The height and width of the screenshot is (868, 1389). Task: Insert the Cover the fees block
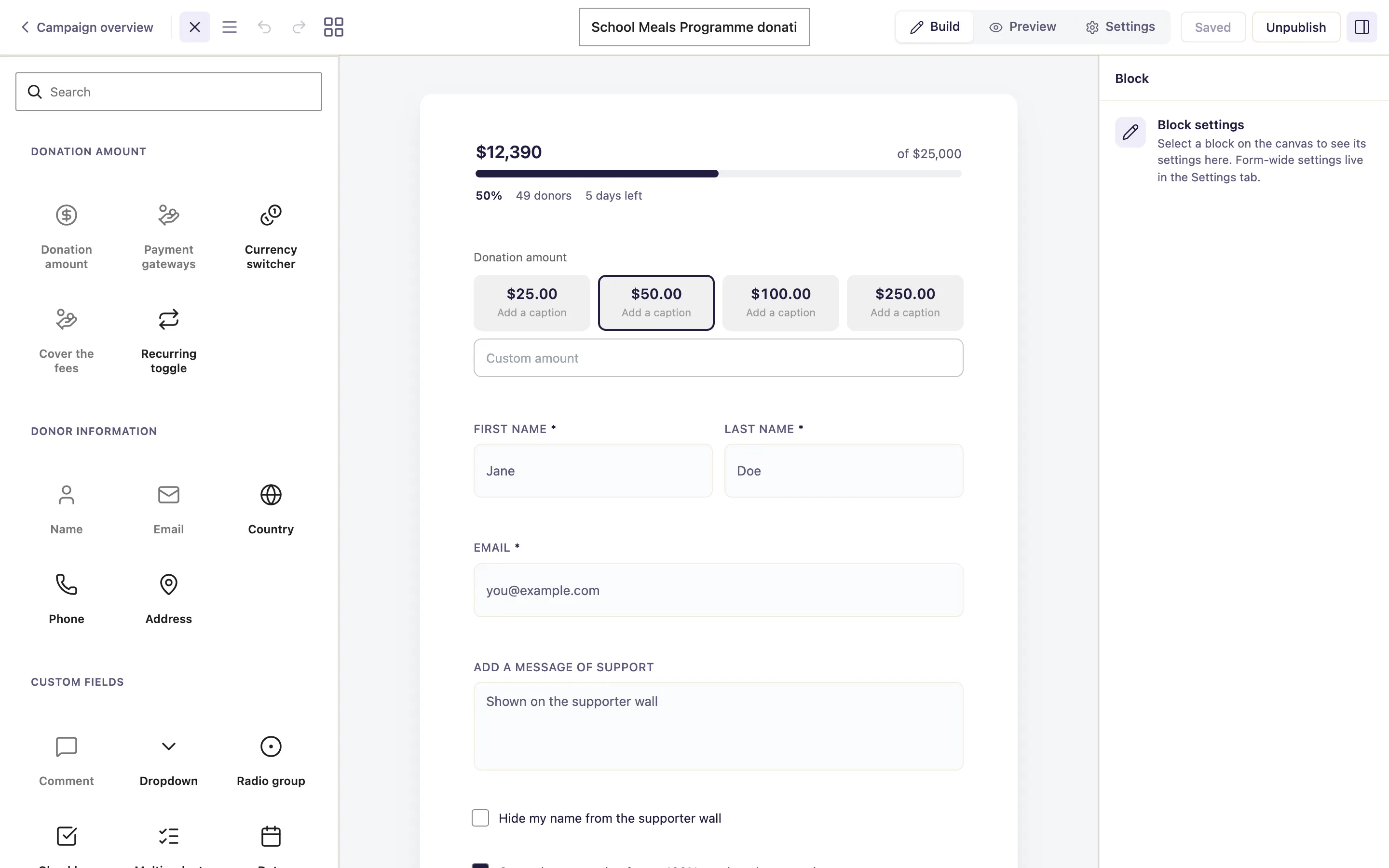pyautogui.click(x=67, y=341)
